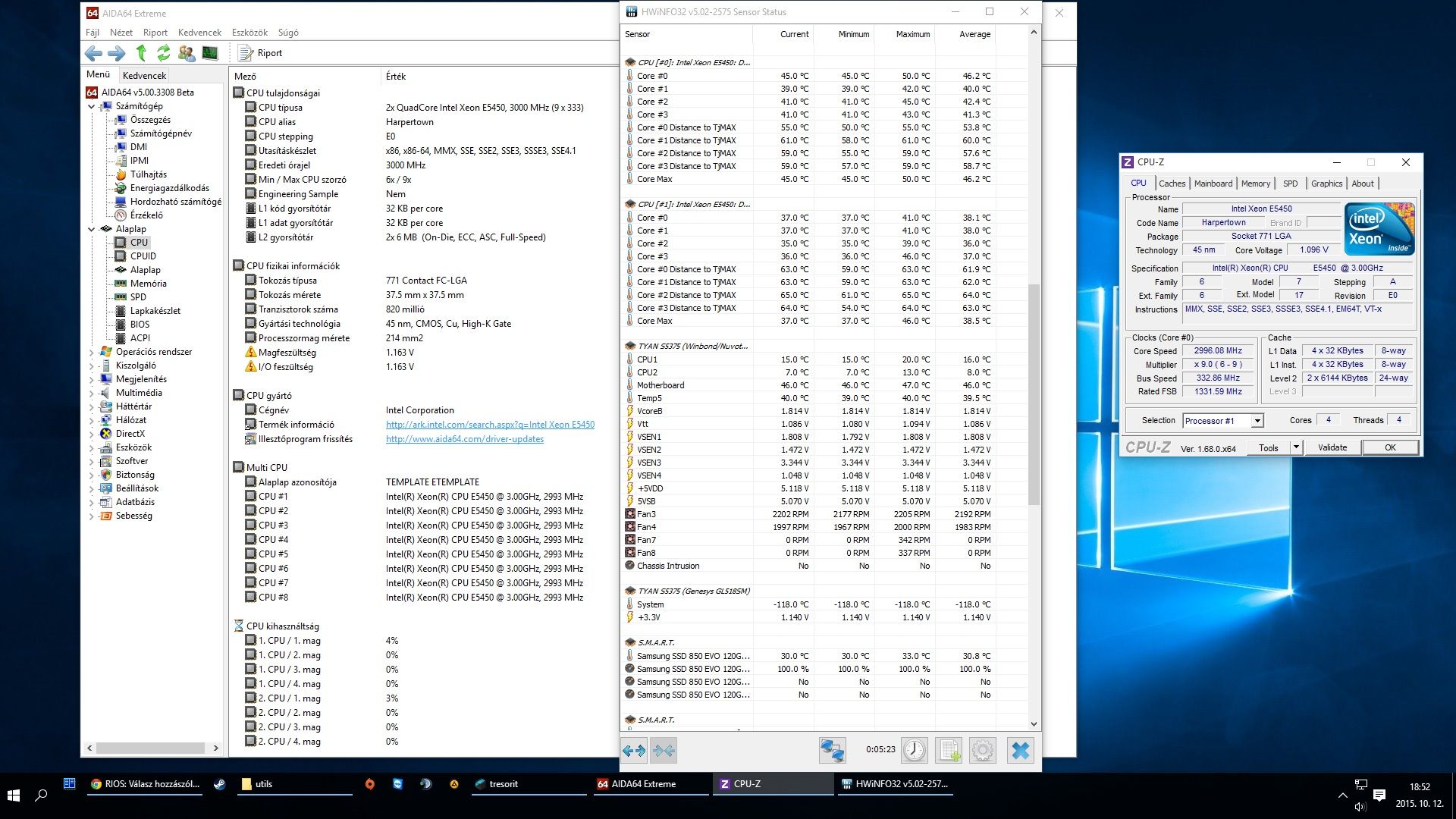
Task: Open the Task View taskbar icon
Action: click(x=69, y=784)
